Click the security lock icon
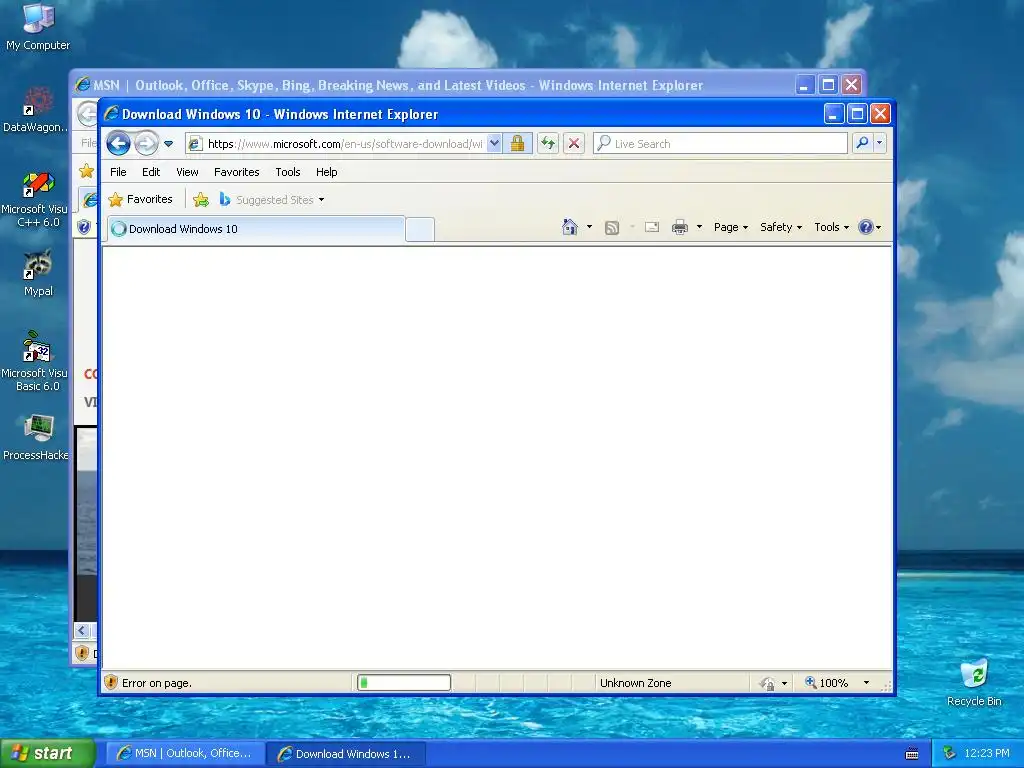 coord(517,143)
